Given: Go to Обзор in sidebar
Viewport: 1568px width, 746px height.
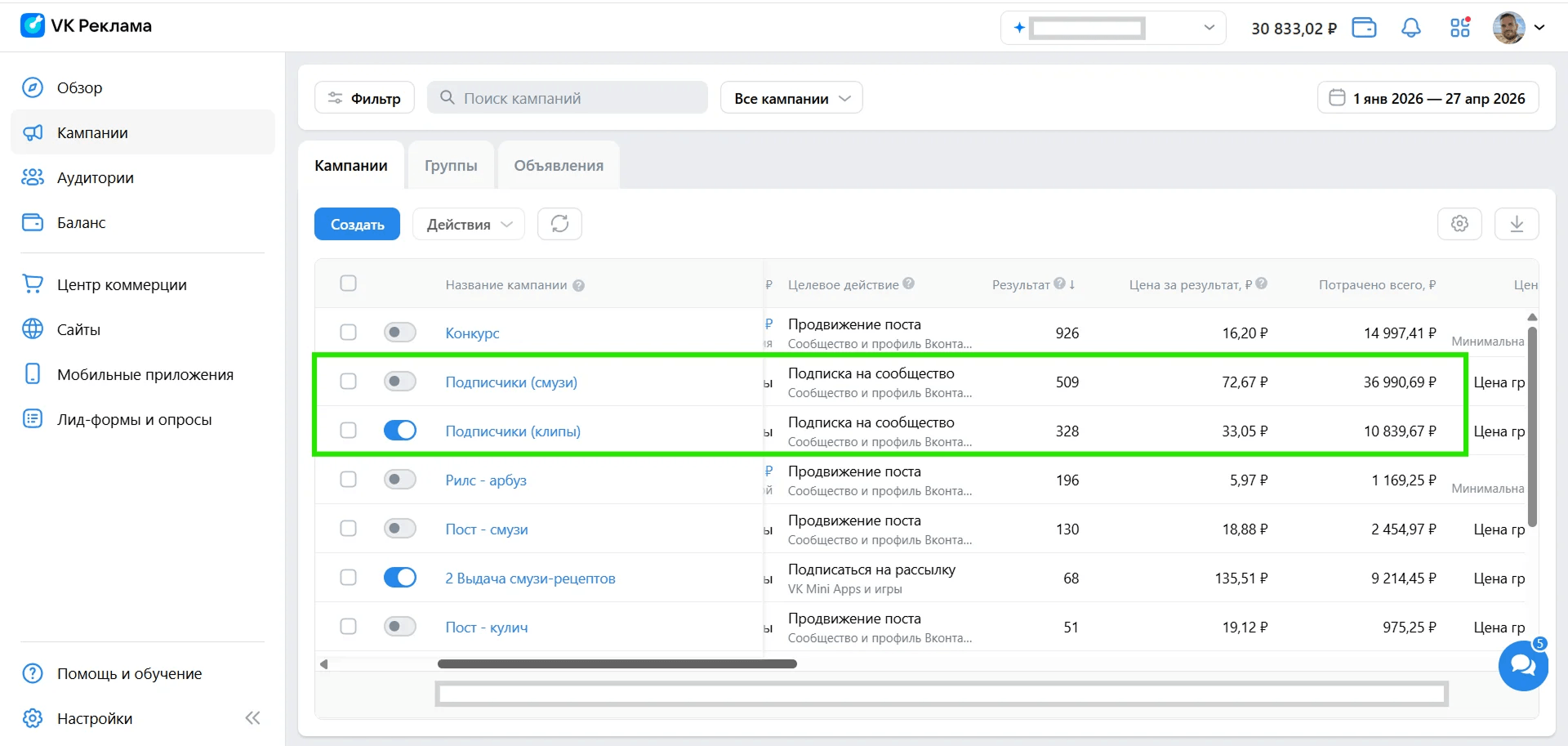Looking at the screenshot, I should click(x=143, y=87).
